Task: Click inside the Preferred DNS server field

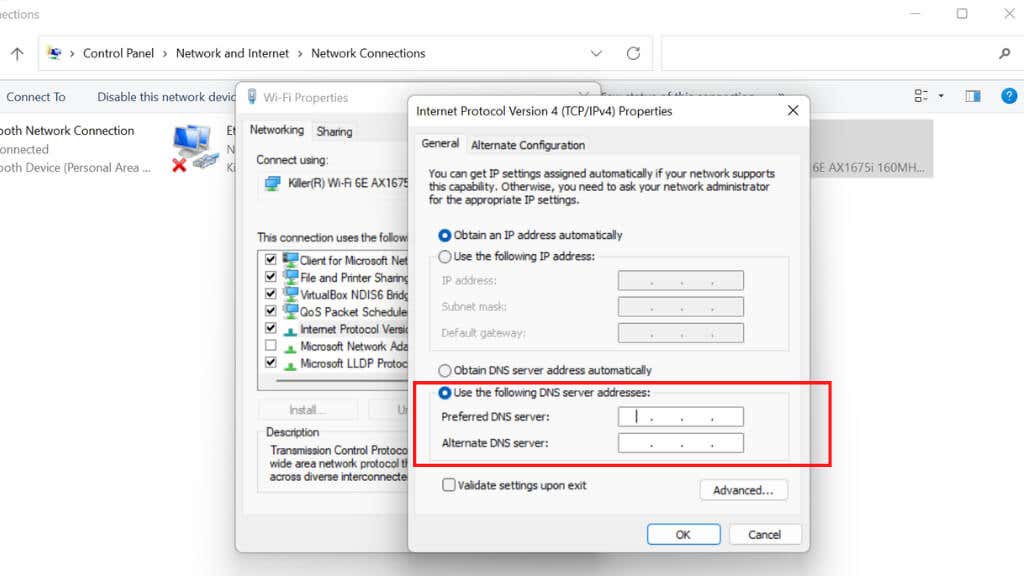Action: click(680, 416)
